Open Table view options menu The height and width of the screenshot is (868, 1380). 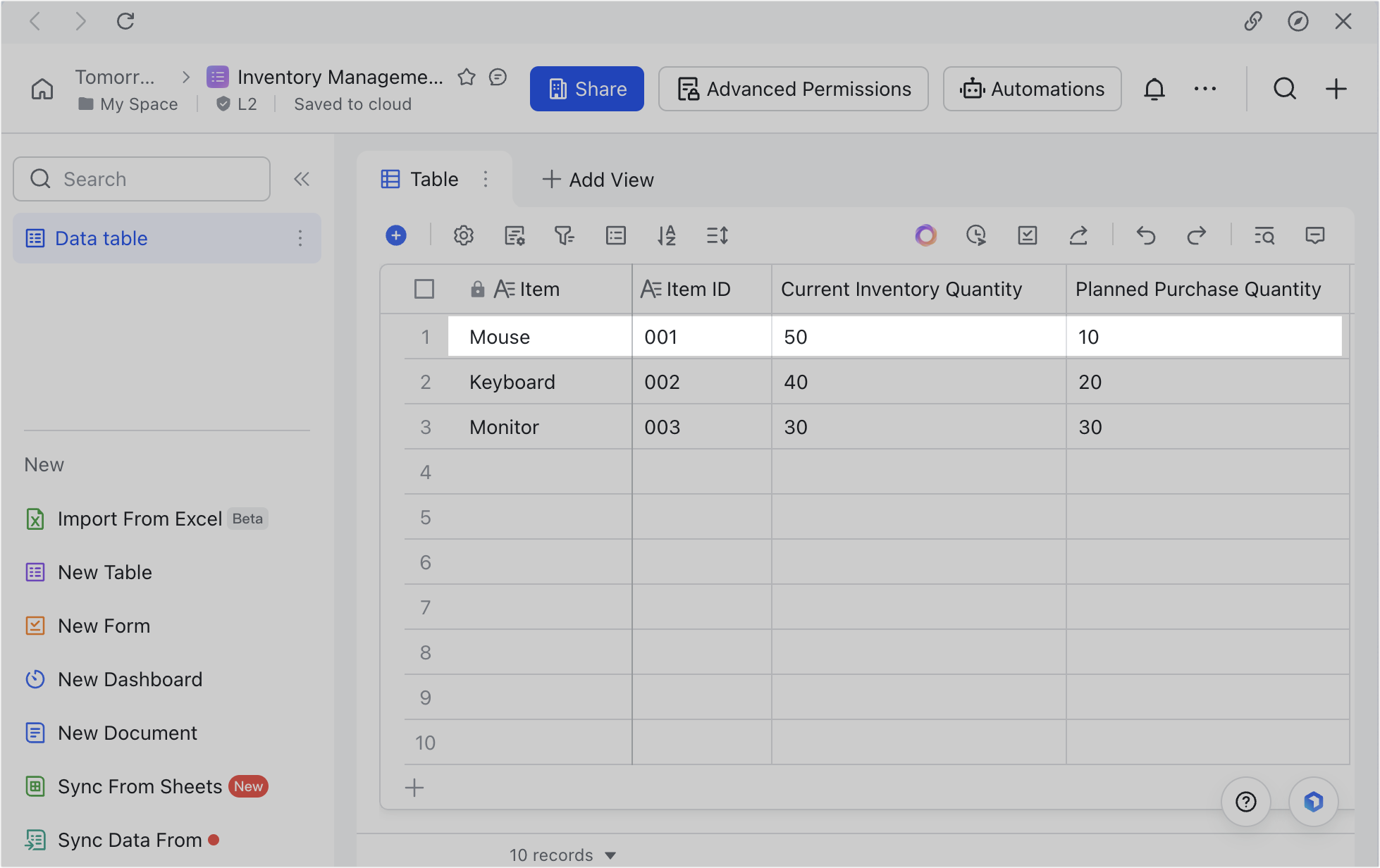pyautogui.click(x=486, y=179)
